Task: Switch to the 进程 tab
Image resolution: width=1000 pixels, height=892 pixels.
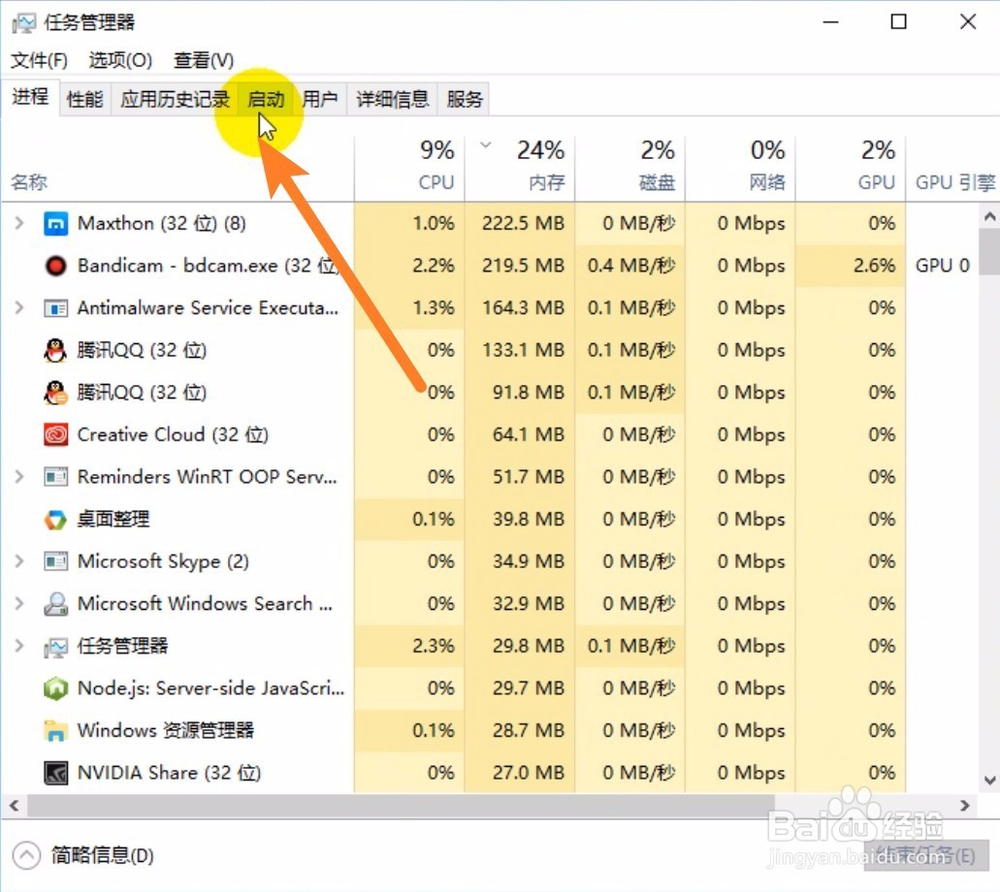Action: click(30, 97)
